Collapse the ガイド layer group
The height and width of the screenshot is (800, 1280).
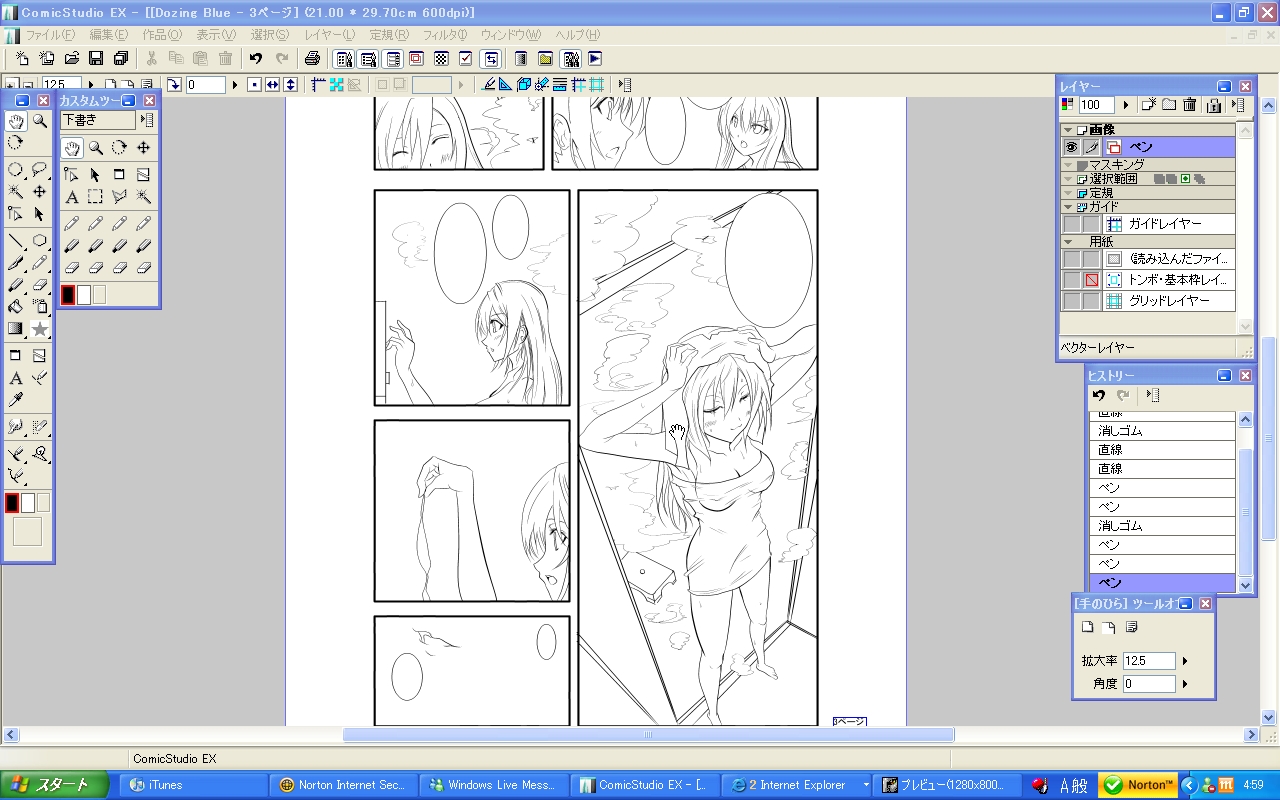(1068, 207)
